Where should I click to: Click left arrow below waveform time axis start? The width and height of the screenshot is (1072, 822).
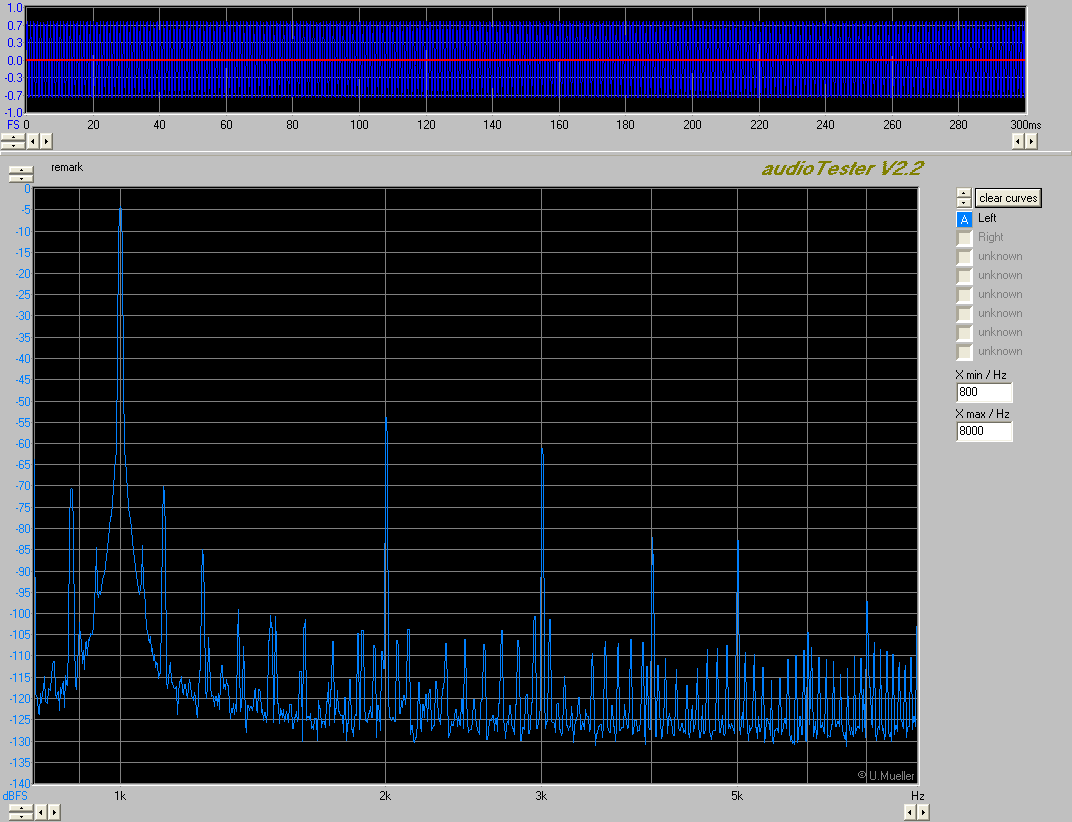tap(32, 142)
